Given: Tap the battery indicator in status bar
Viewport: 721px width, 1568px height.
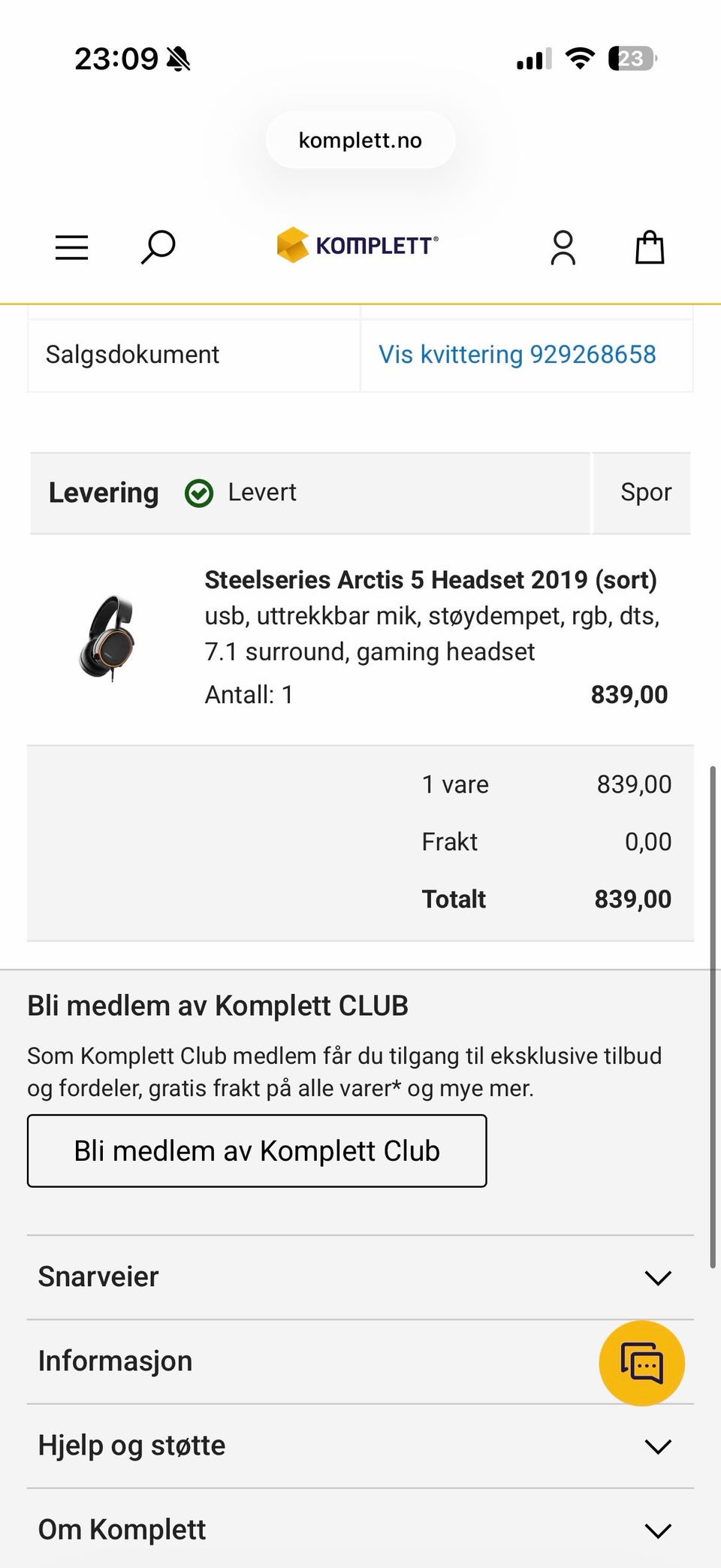Looking at the screenshot, I should [632, 59].
